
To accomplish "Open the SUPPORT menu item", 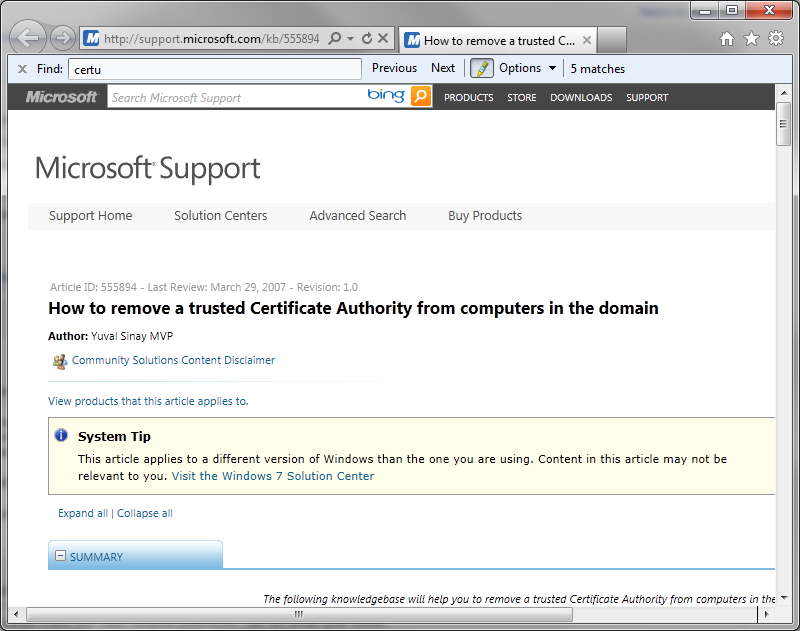I will tap(647, 97).
